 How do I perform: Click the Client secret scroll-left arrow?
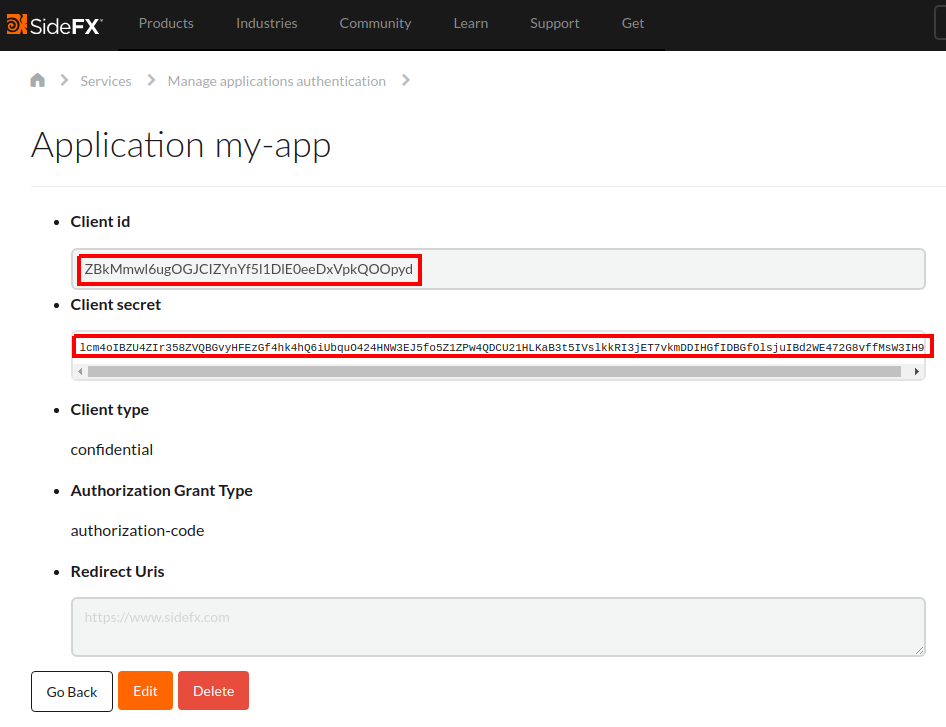(80, 371)
